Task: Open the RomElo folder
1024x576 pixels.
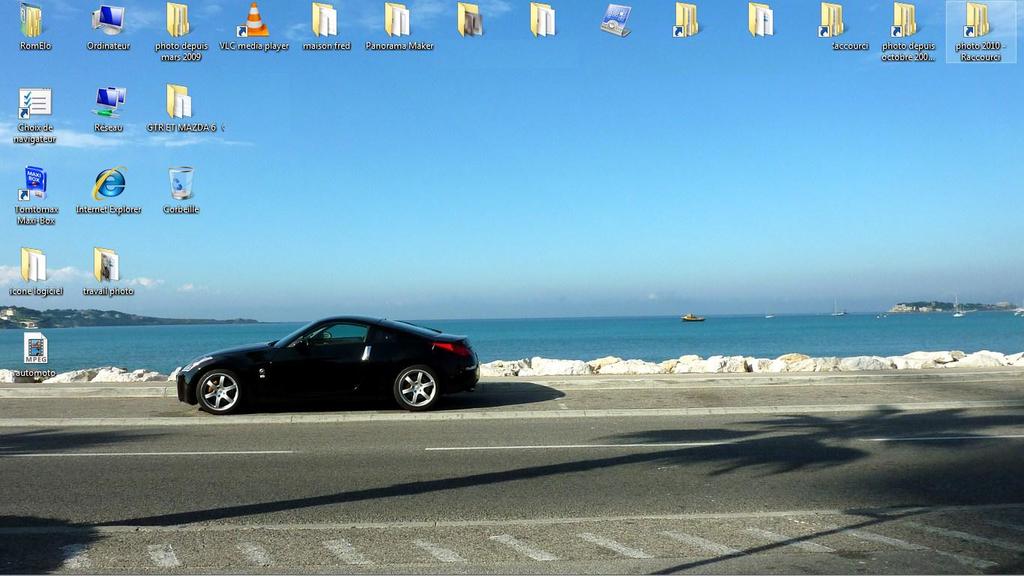Action: point(33,21)
